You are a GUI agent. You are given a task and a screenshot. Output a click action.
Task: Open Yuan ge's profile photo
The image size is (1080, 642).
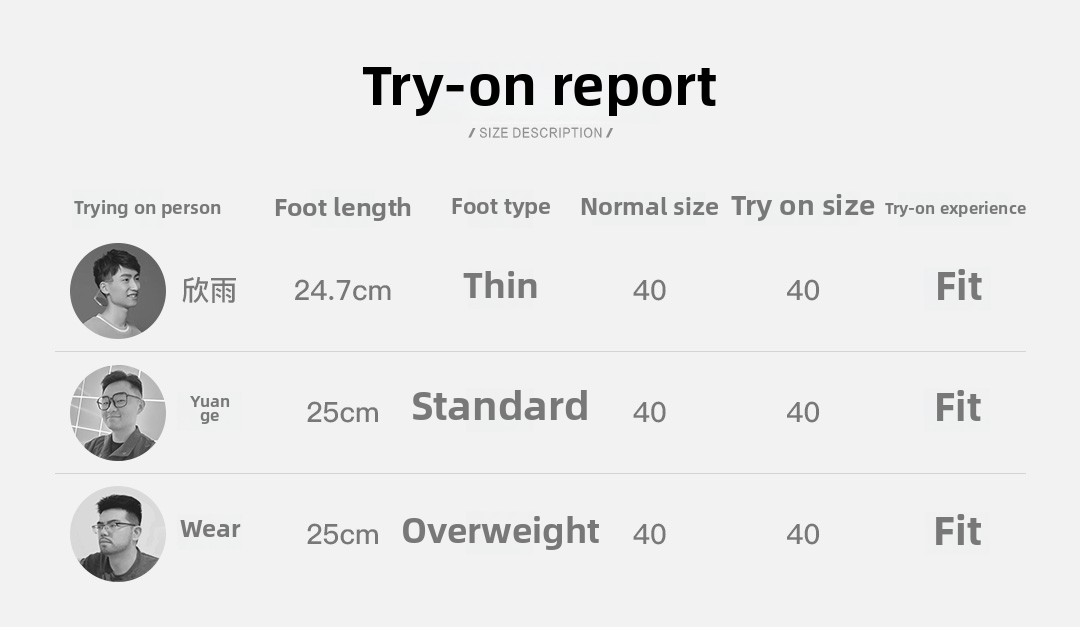pyautogui.click(x=118, y=412)
